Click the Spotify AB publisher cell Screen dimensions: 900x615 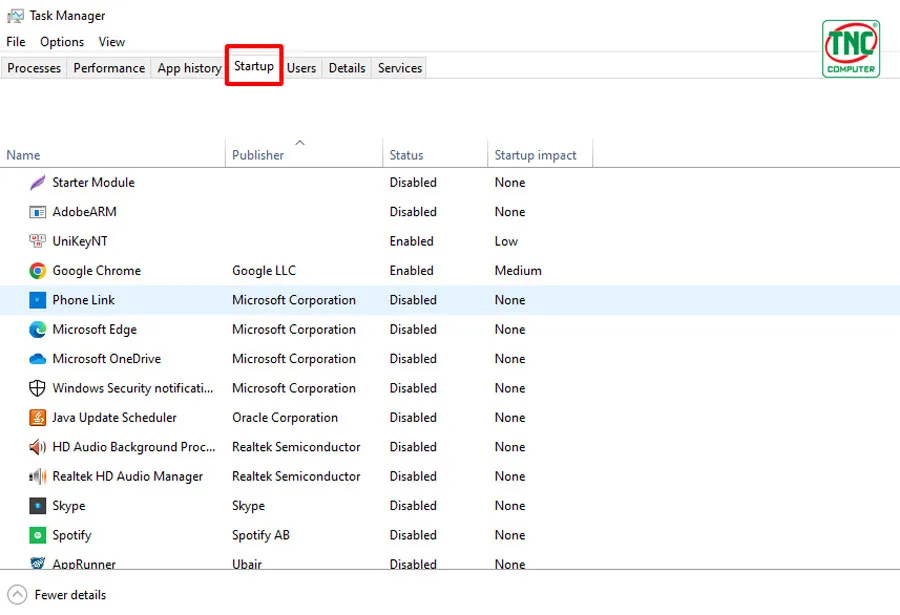pos(261,535)
